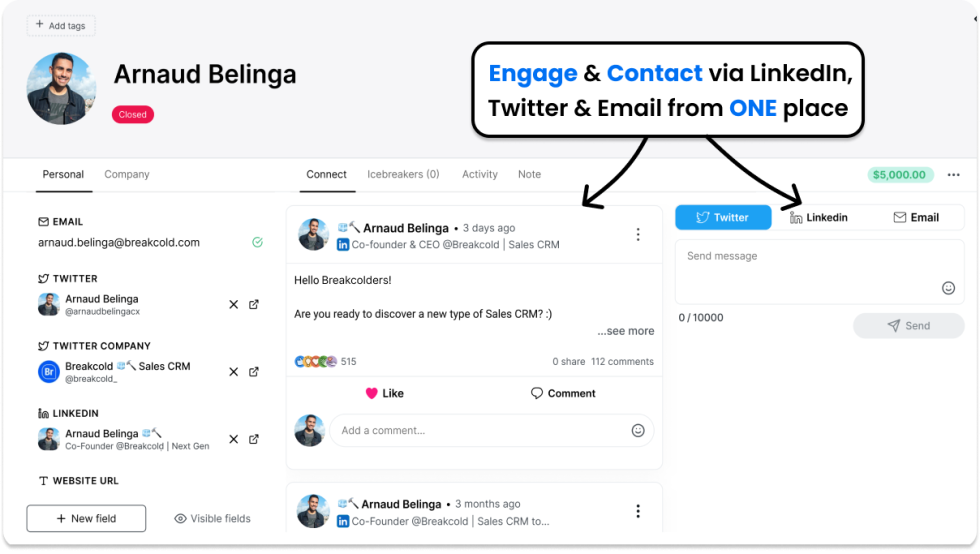Screen dimensions: 980x554
Task: Click the verified email check icon
Action: (258, 243)
